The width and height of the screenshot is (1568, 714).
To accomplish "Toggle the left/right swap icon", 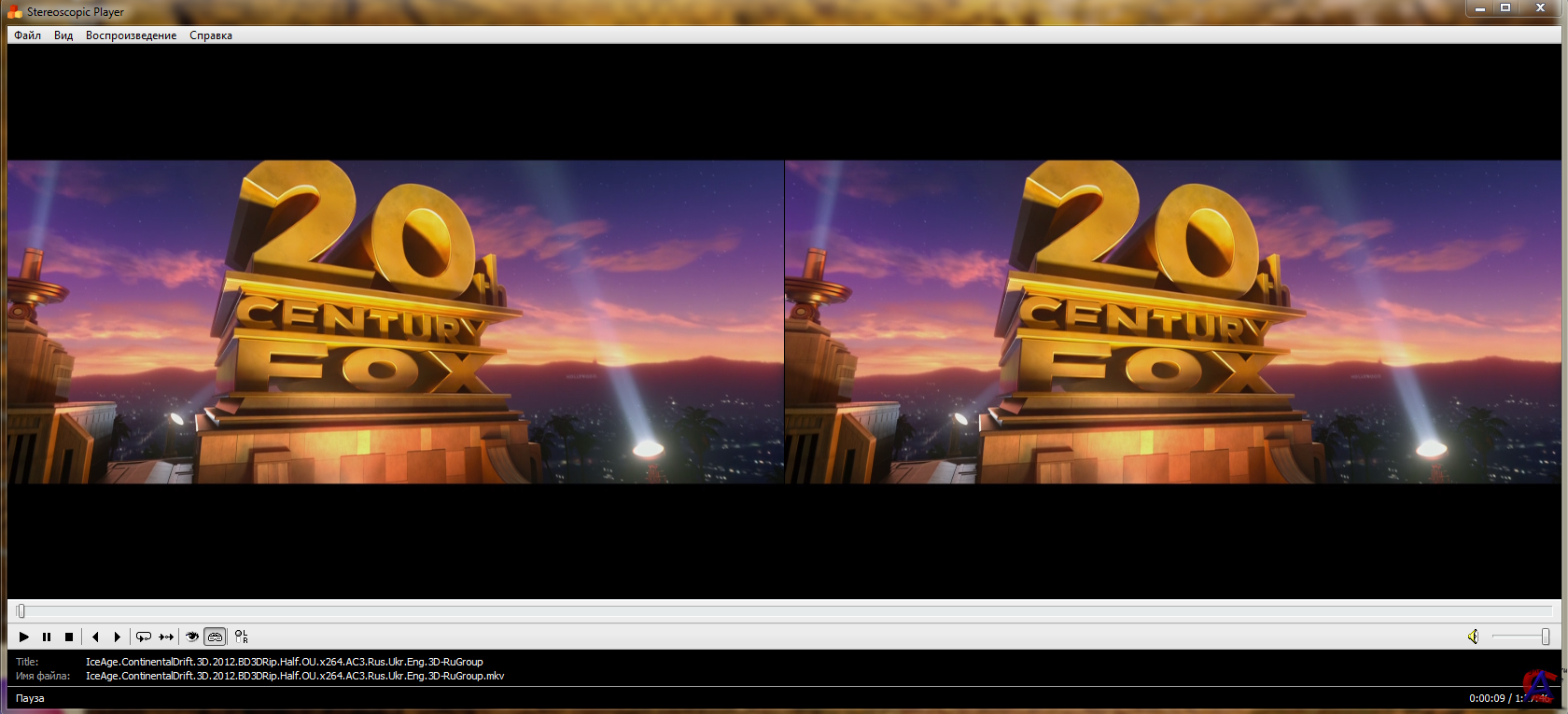I will 242,637.
